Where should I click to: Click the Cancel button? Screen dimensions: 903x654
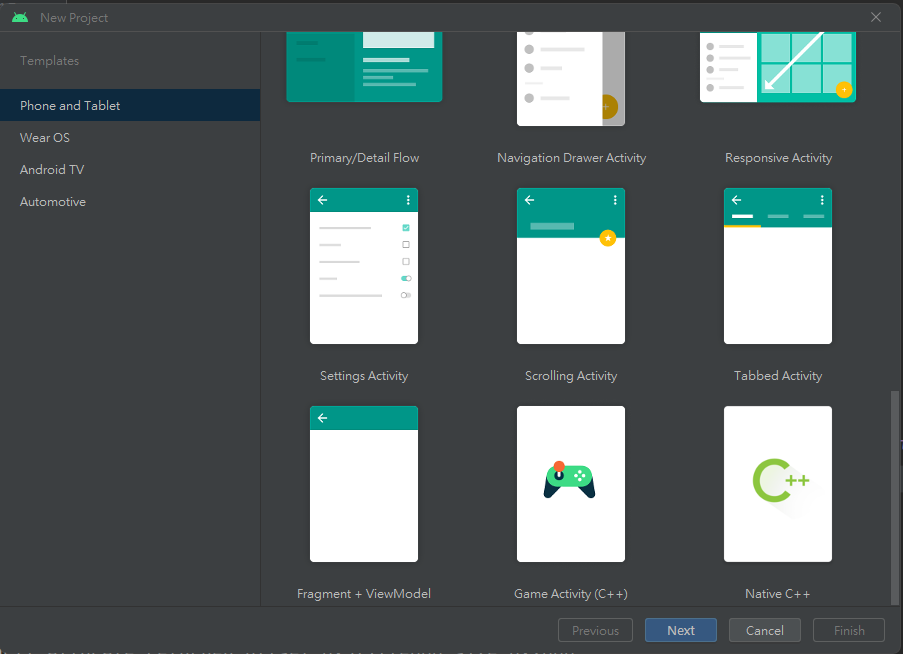pos(764,630)
